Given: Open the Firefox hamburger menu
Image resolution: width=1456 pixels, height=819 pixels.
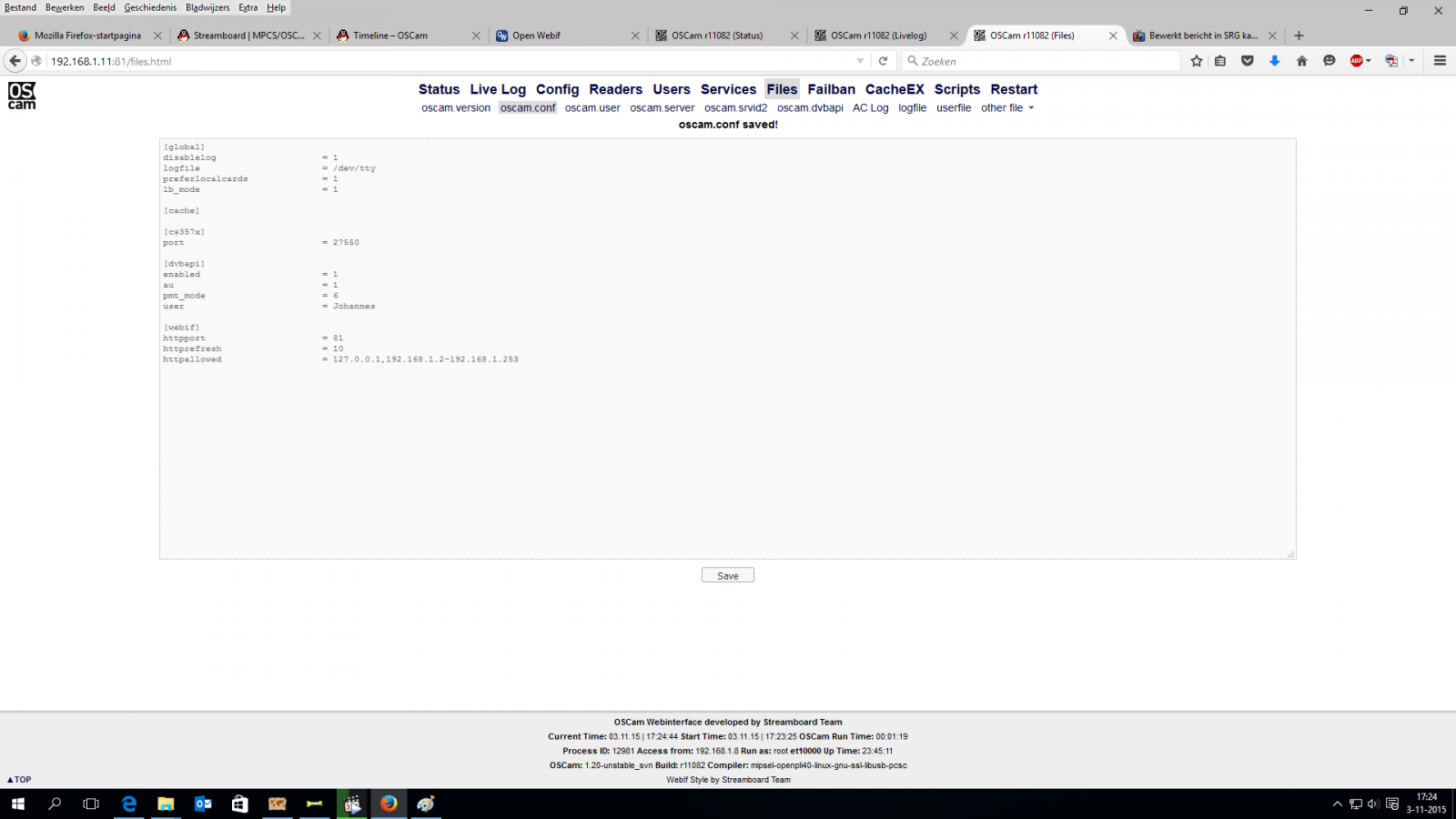Looking at the screenshot, I should 1440,61.
